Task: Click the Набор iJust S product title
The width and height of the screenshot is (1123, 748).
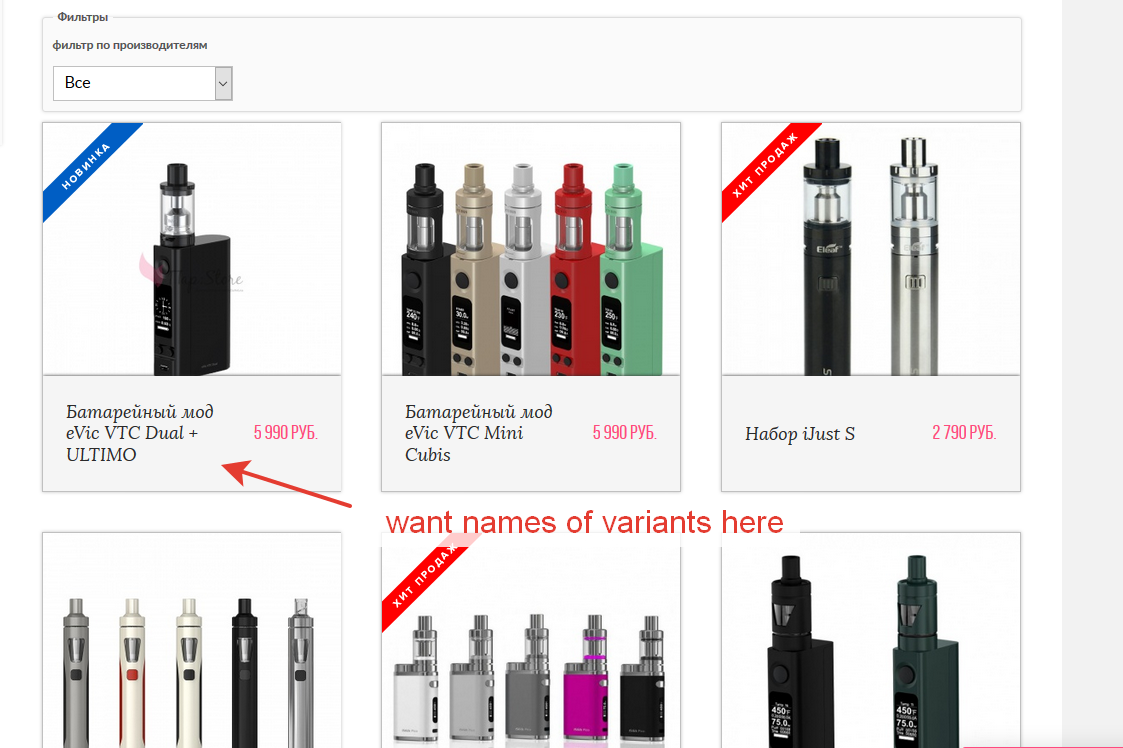Action: (x=800, y=433)
